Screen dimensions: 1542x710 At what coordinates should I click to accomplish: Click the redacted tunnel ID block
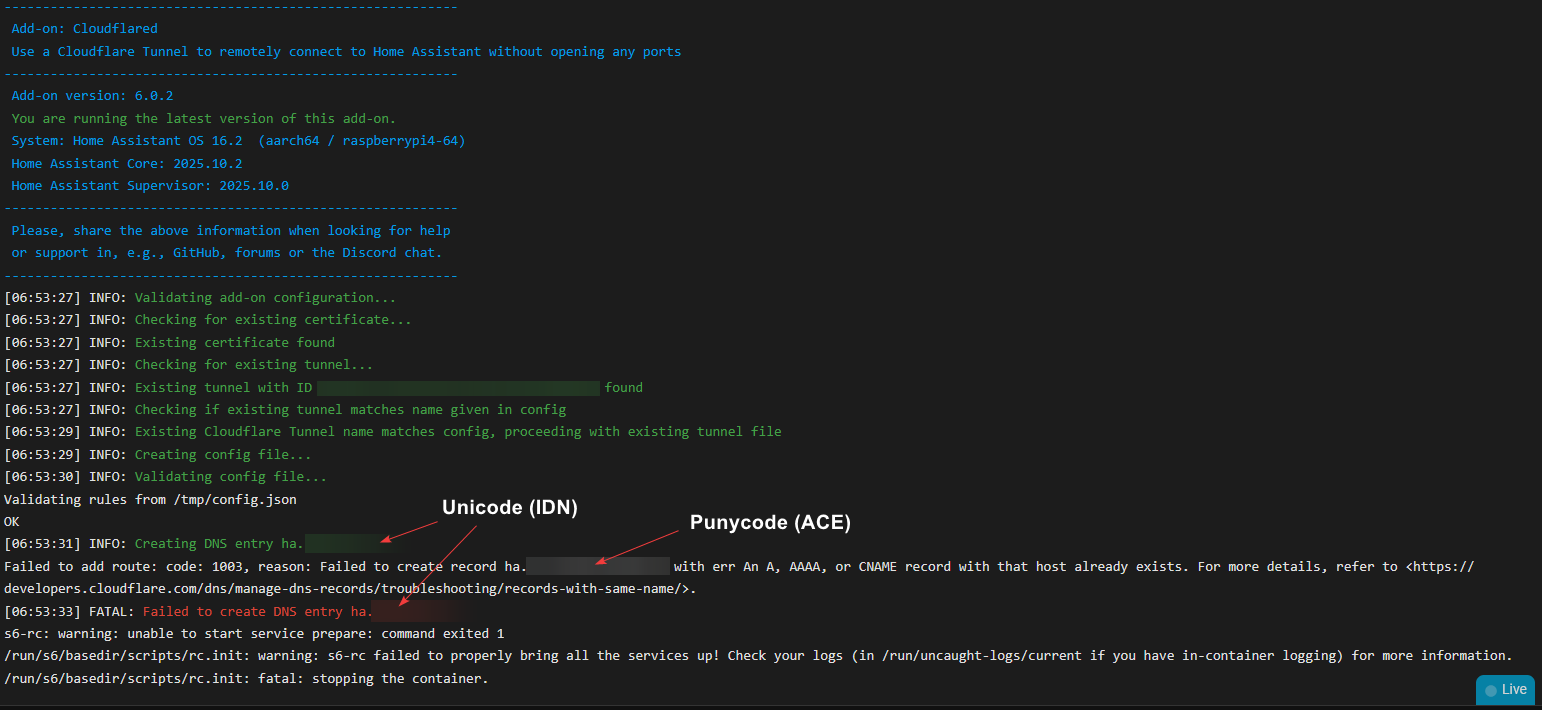click(x=458, y=387)
